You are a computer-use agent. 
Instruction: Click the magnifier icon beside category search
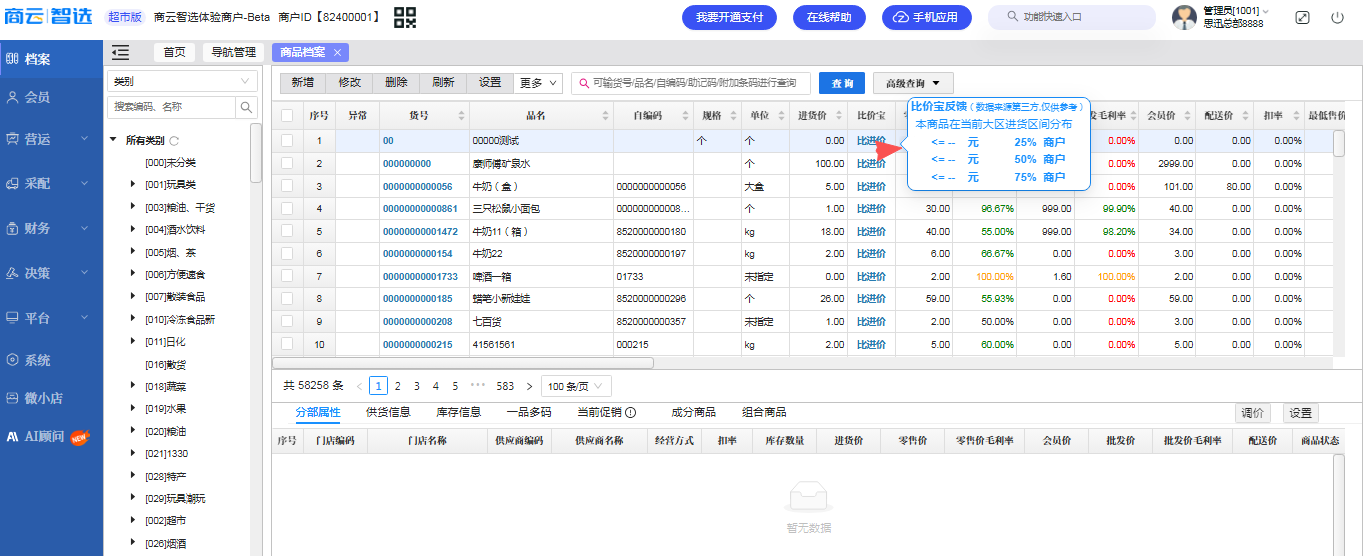click(x=246, y=107)
